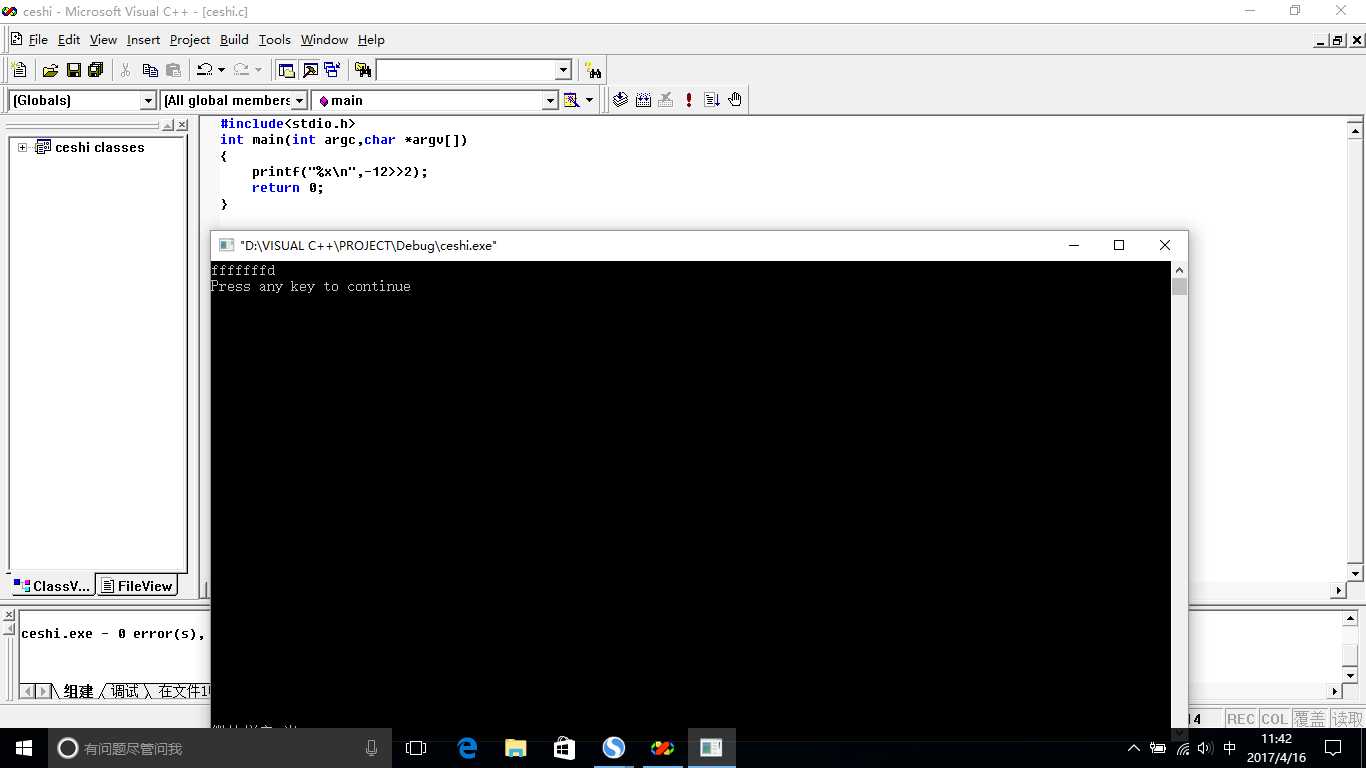The image size is (1366, 768).
Task: Open the Help menu
Action: tap(371, 40)
